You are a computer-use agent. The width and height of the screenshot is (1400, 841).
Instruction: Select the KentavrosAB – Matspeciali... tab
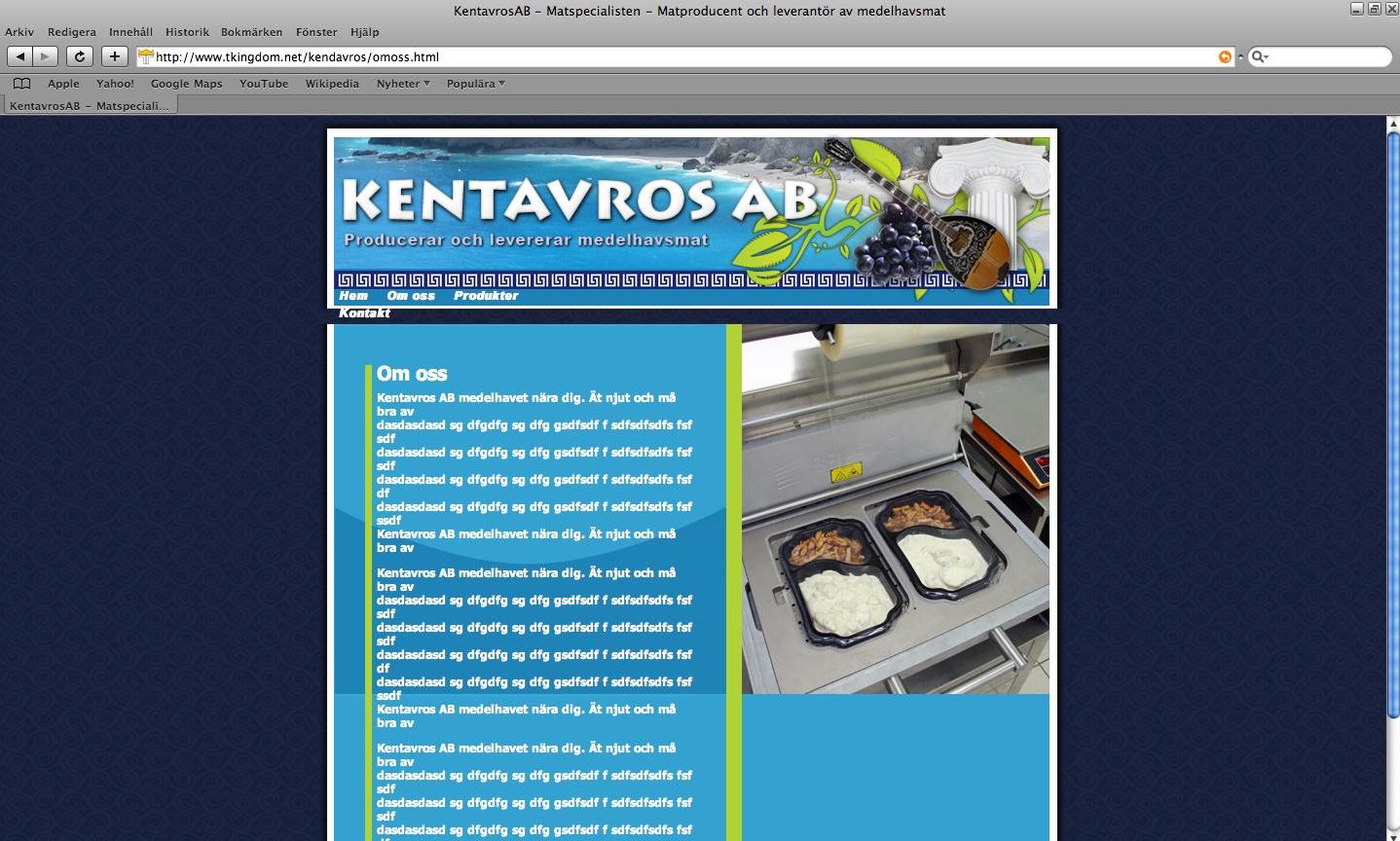coord(90,106)
